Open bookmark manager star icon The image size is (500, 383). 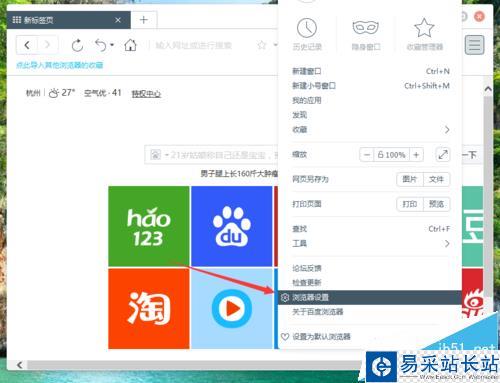[424, 28]
